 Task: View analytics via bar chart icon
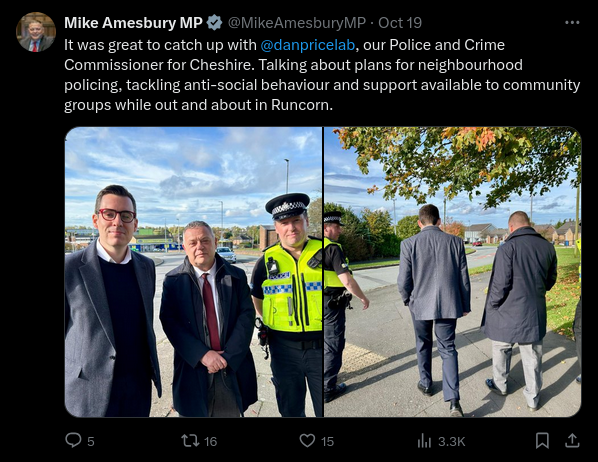point(424,441)
